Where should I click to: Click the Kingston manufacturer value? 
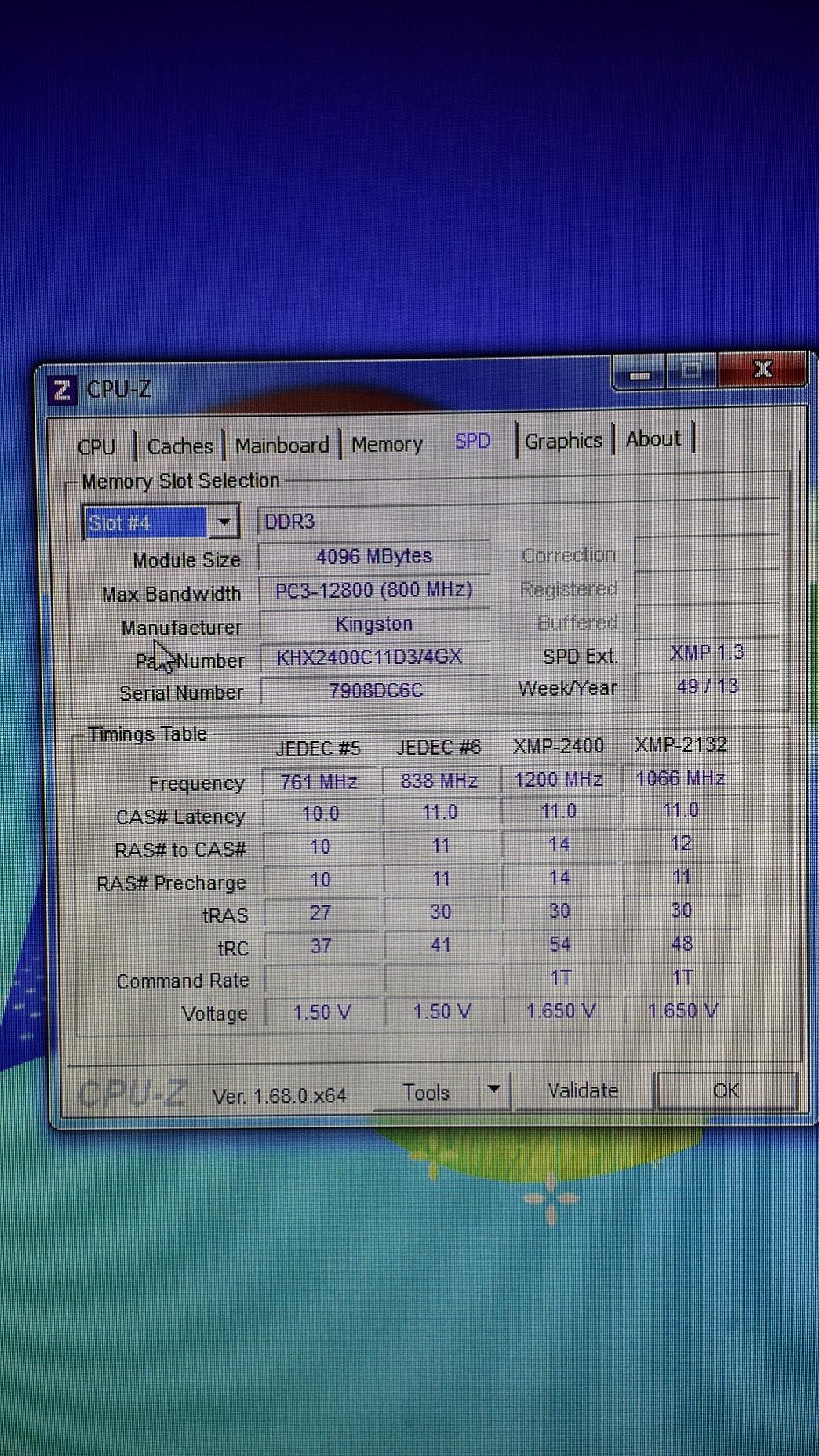[x=373, y=624]
